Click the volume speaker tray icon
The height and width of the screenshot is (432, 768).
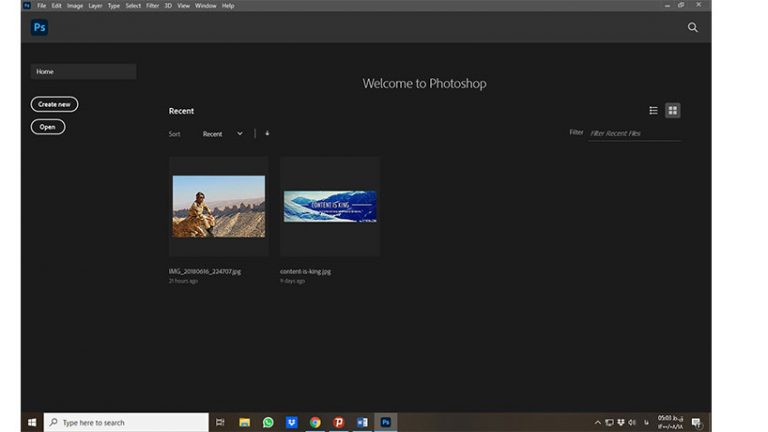(632, 422)
